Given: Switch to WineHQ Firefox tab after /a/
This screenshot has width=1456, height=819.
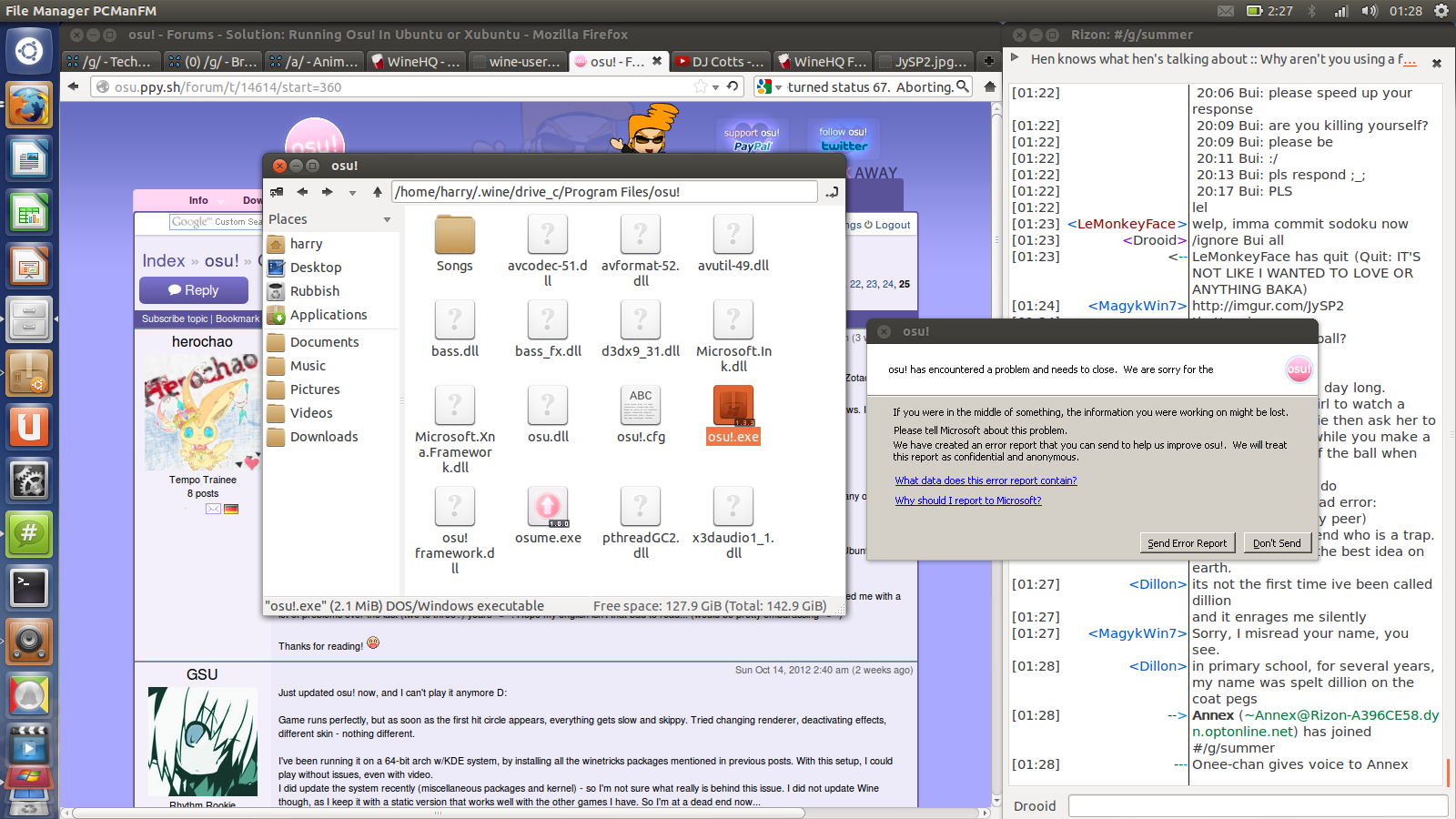Looking at the screenshot, I should pyautogui.click(x=416, y=61).
